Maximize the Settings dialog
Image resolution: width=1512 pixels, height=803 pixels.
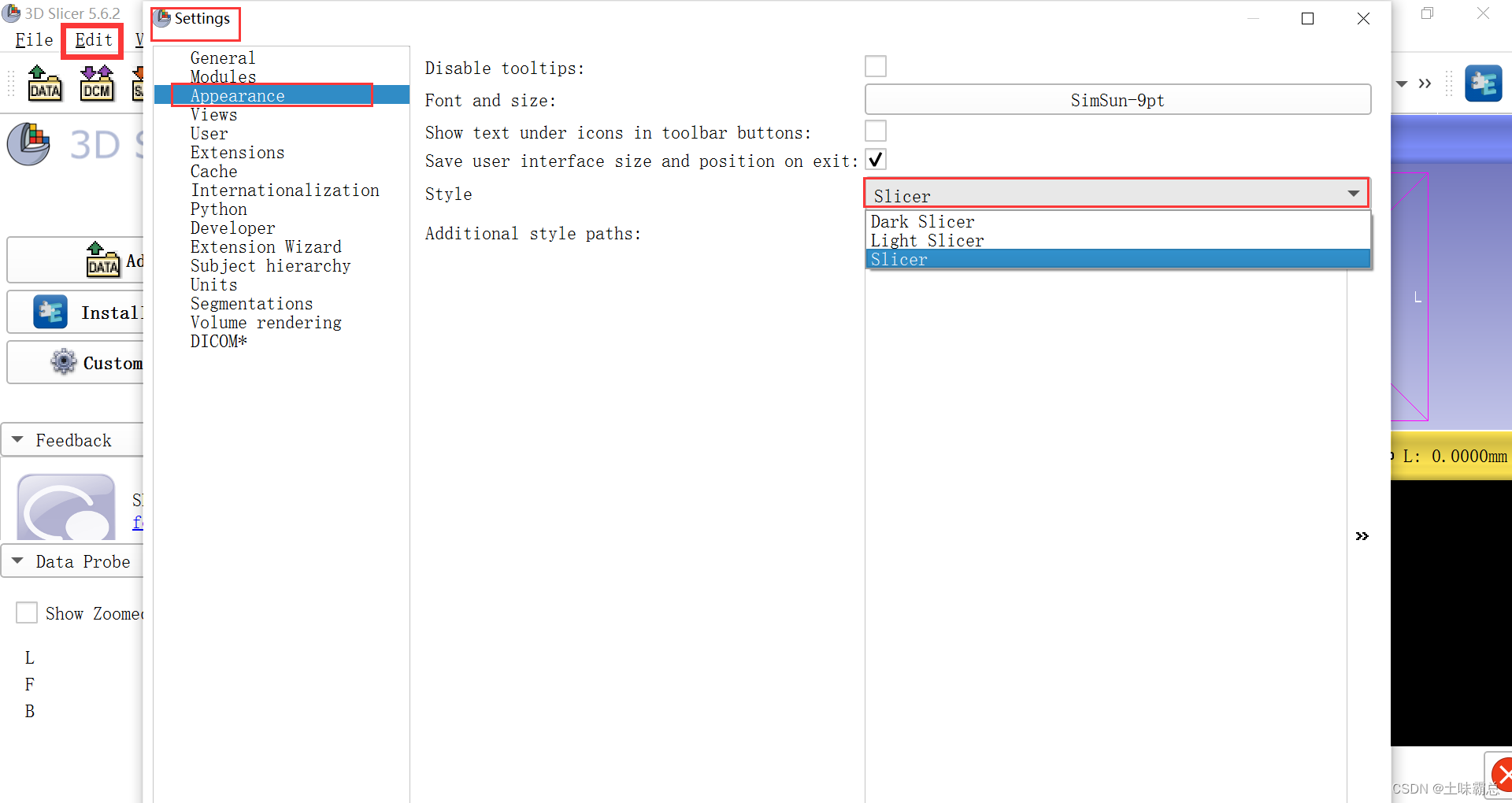1307,18
